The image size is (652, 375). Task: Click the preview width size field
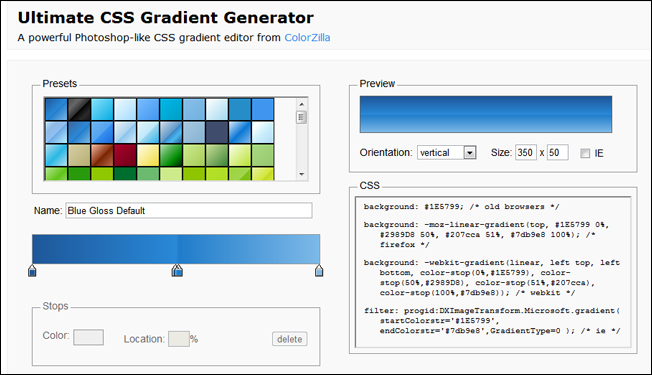click(526, 153)
